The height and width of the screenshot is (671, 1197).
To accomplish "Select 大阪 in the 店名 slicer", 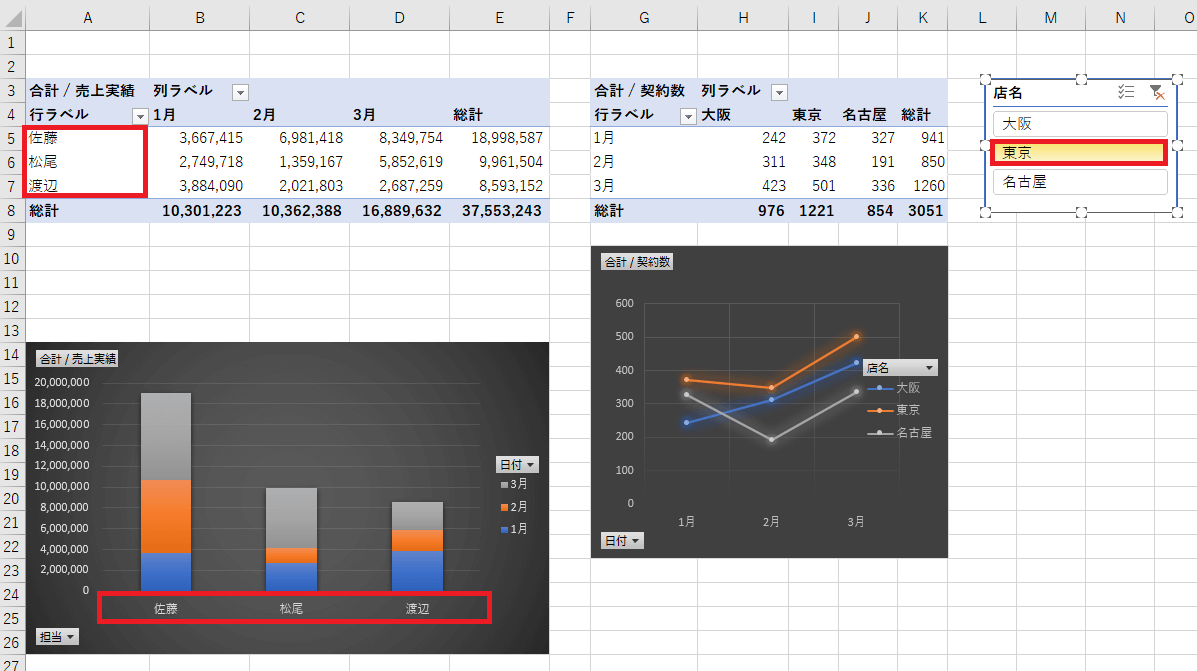I will tap(1079, 124).
